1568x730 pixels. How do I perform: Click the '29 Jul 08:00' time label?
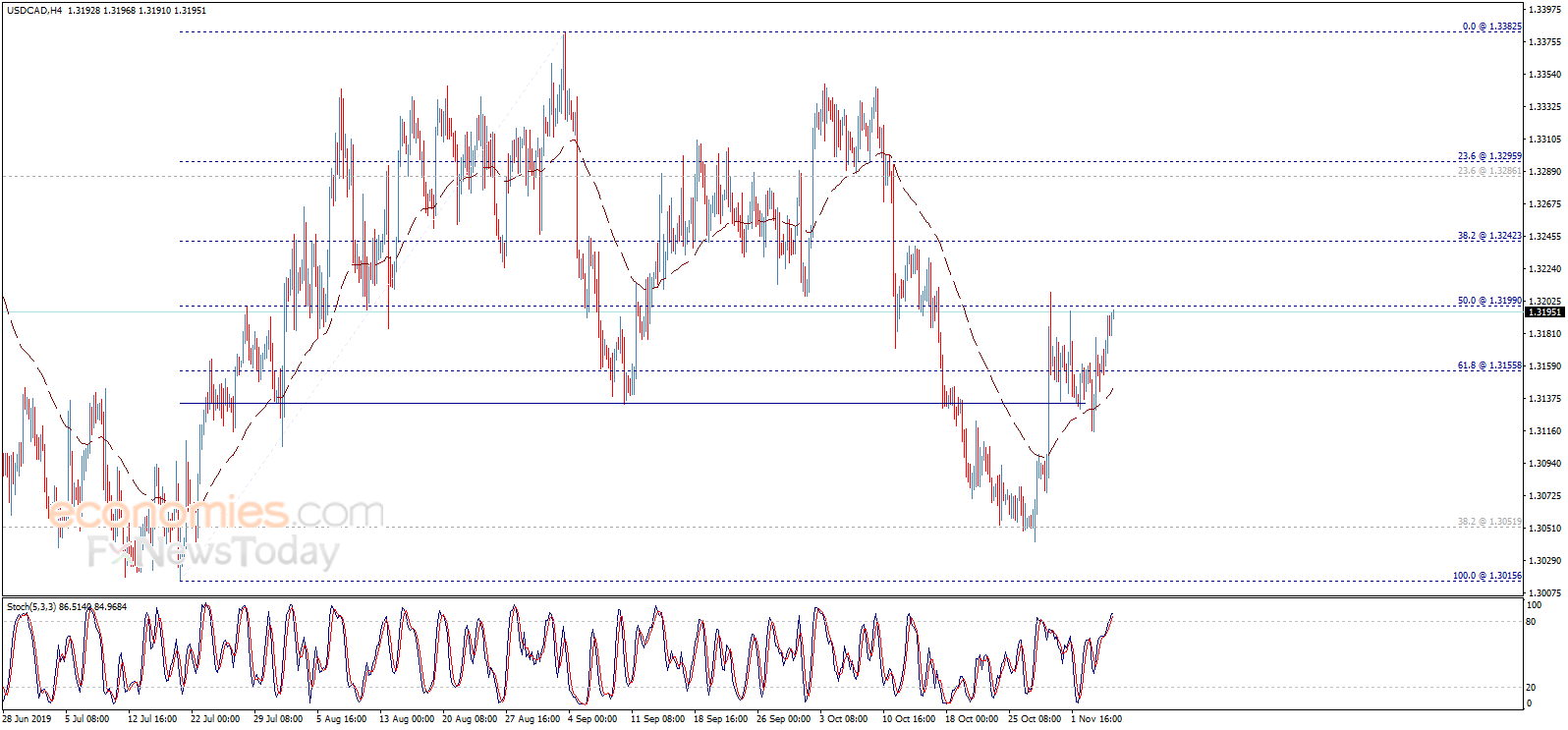tap(278, 719)
